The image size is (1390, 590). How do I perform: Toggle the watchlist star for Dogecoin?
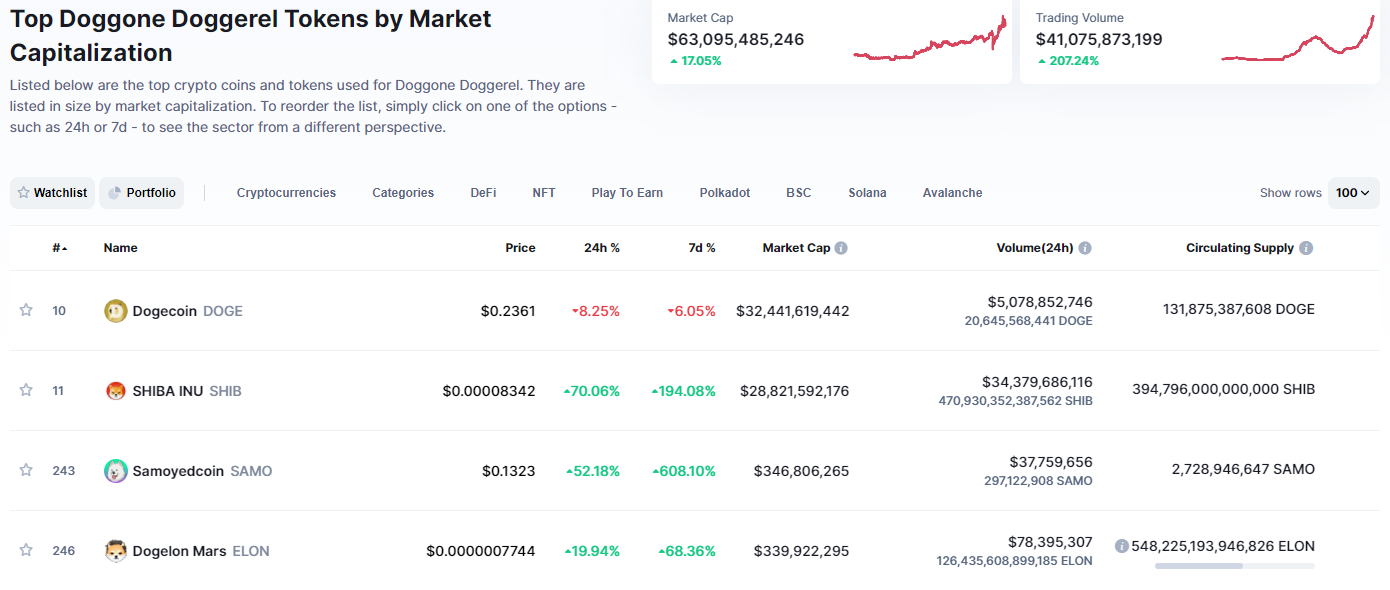[26, 310]
